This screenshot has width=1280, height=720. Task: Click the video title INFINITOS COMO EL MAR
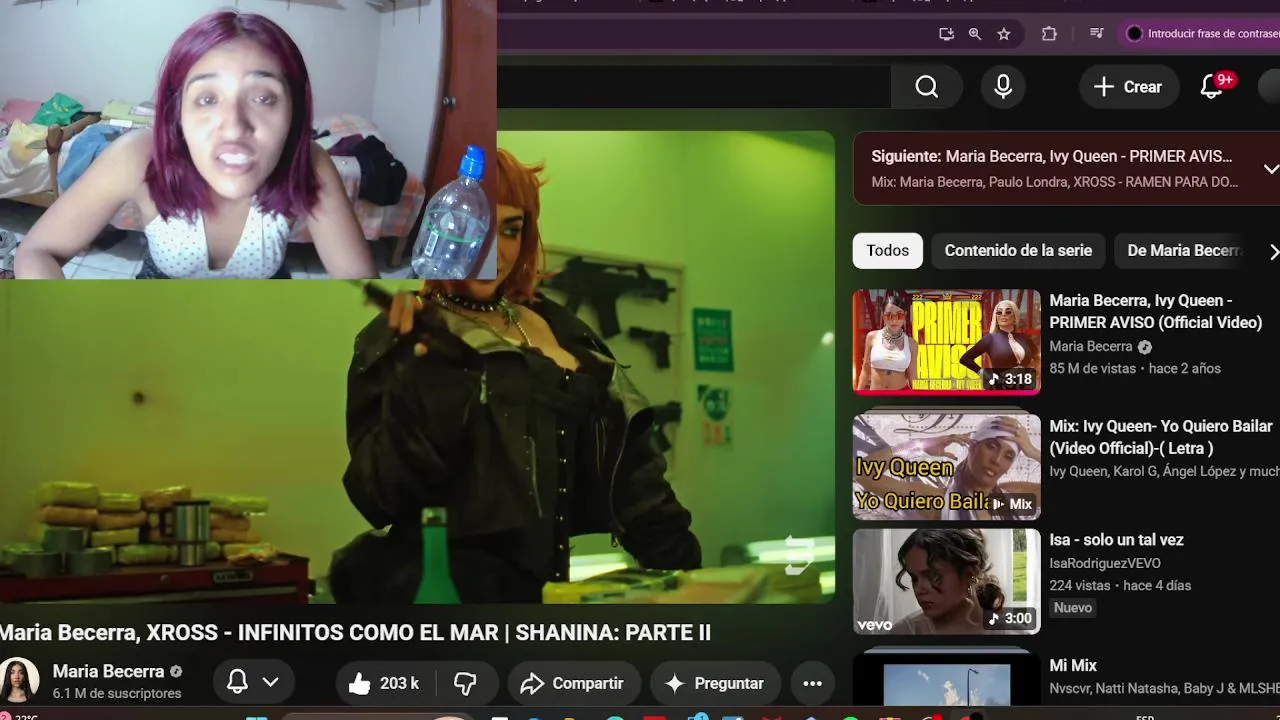click(355, 633)
